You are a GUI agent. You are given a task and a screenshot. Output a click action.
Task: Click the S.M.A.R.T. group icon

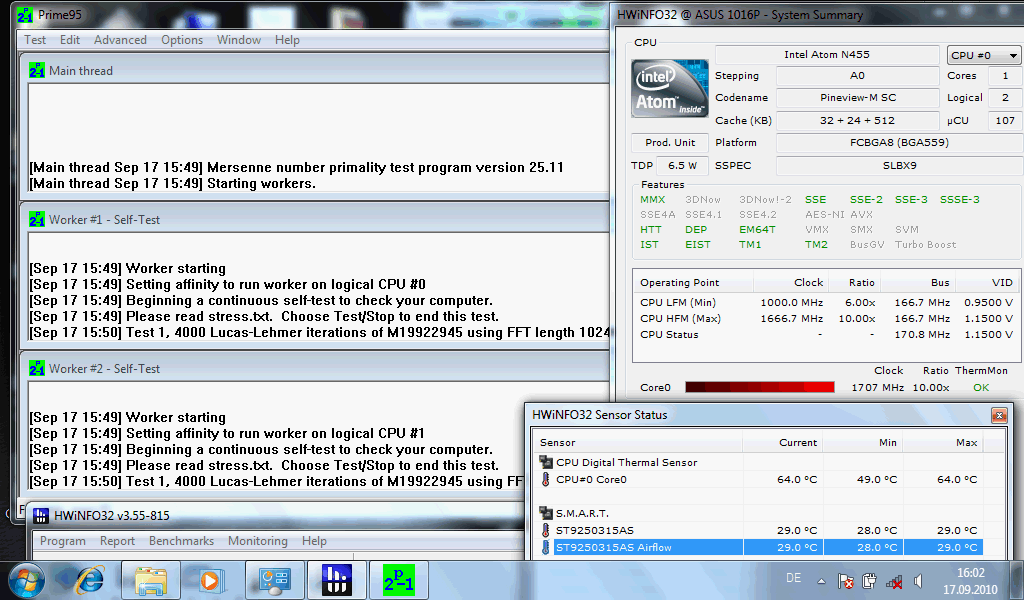546,513
